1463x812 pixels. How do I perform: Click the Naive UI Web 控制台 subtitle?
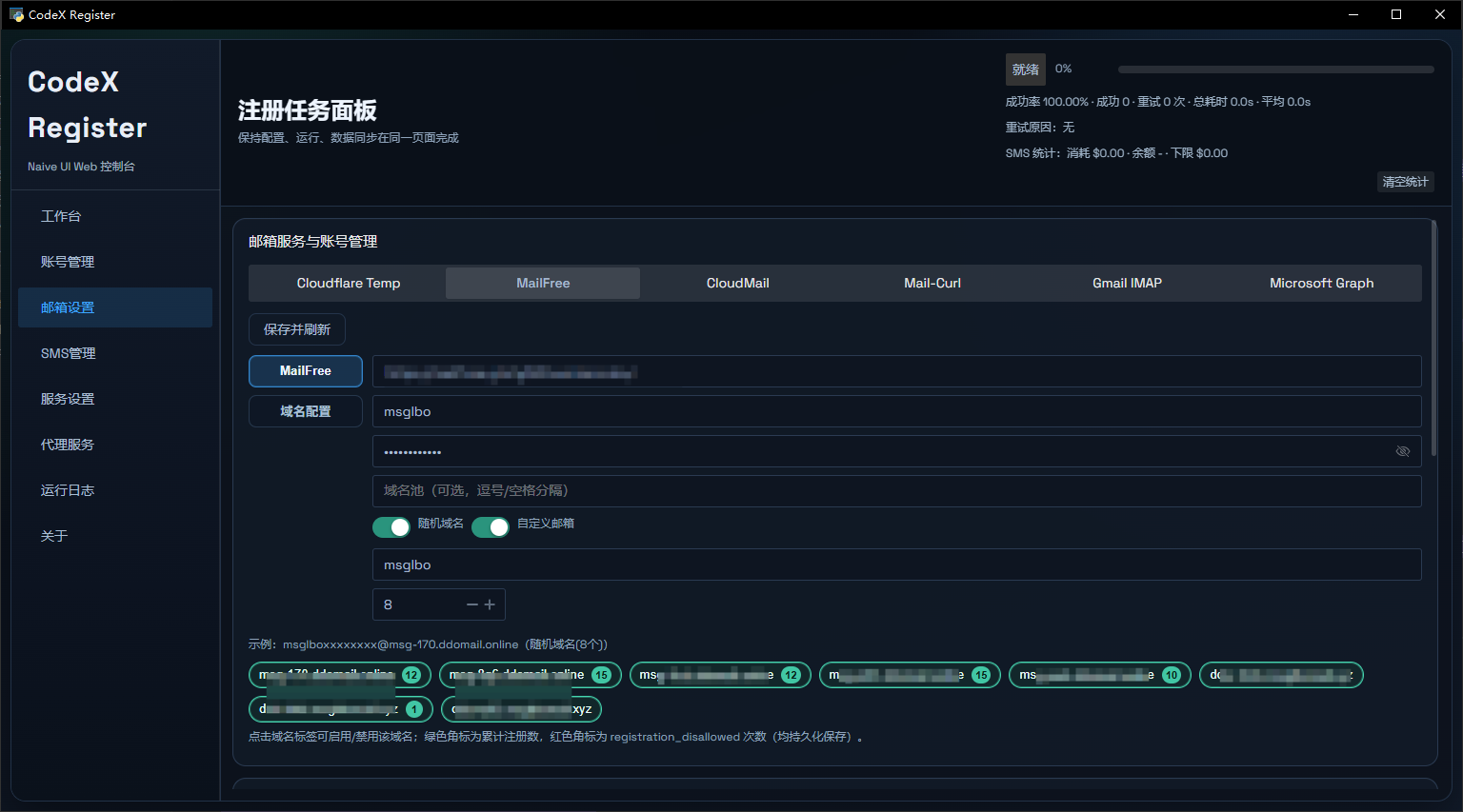[x=82, y=167]
